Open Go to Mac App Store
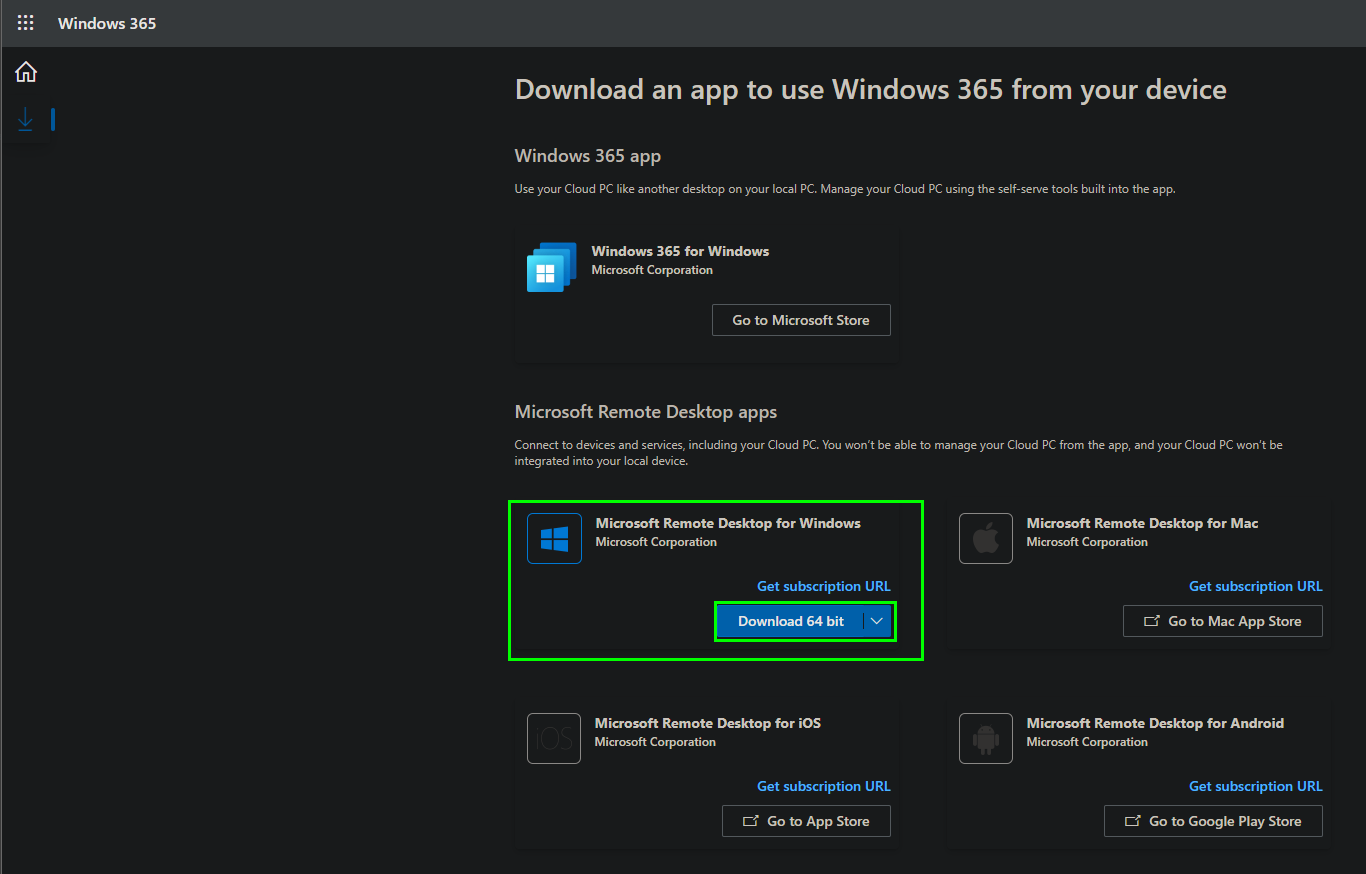This screenshot has width=1366, height=874. (x=1222, y=621)
